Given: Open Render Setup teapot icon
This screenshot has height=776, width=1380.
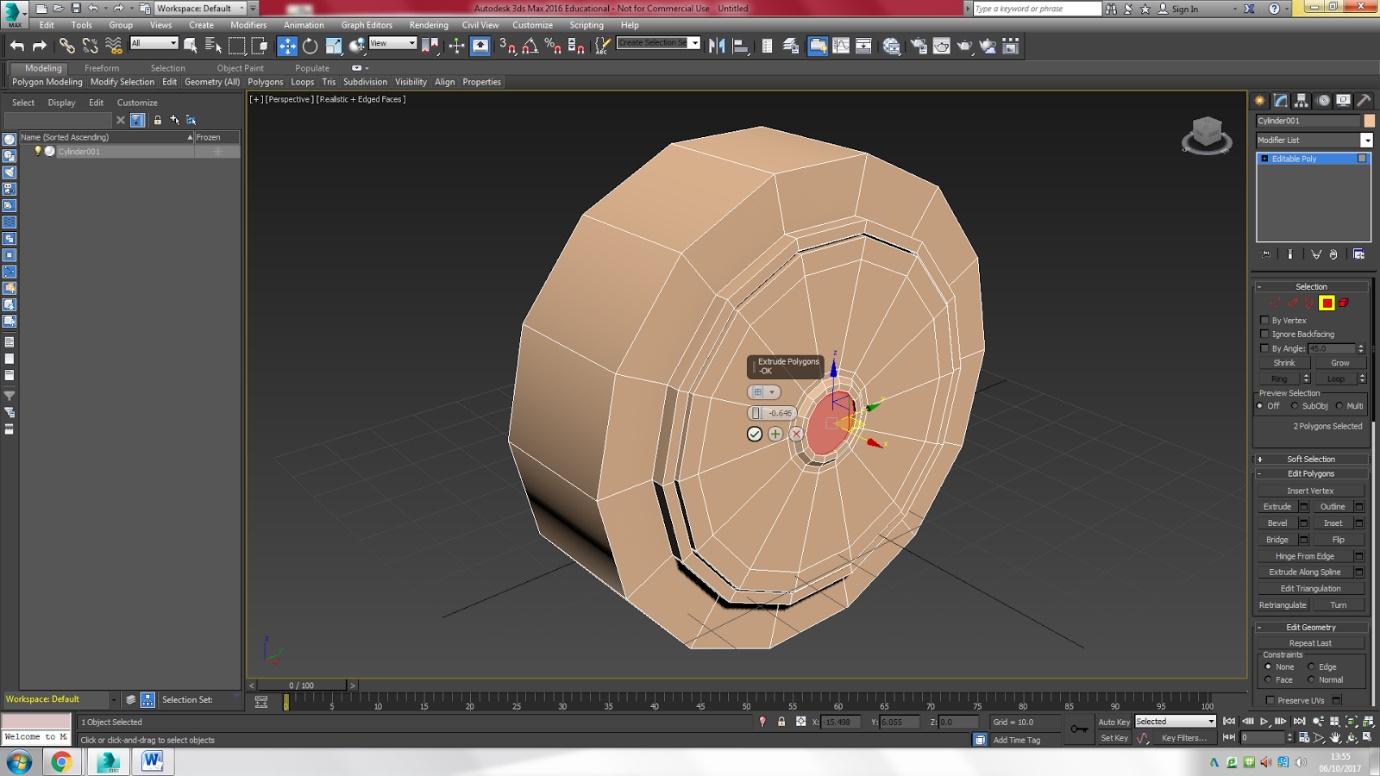Looking at the screenshot, I should (x=918, y=46).
